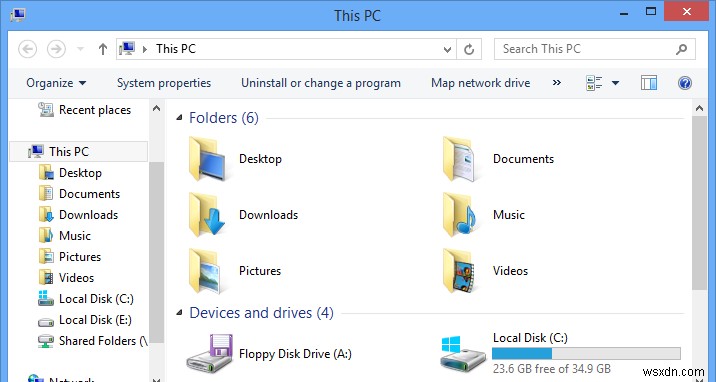Select Pictures in the navigation tree
The image size is (716, 382).
[69, 257]
